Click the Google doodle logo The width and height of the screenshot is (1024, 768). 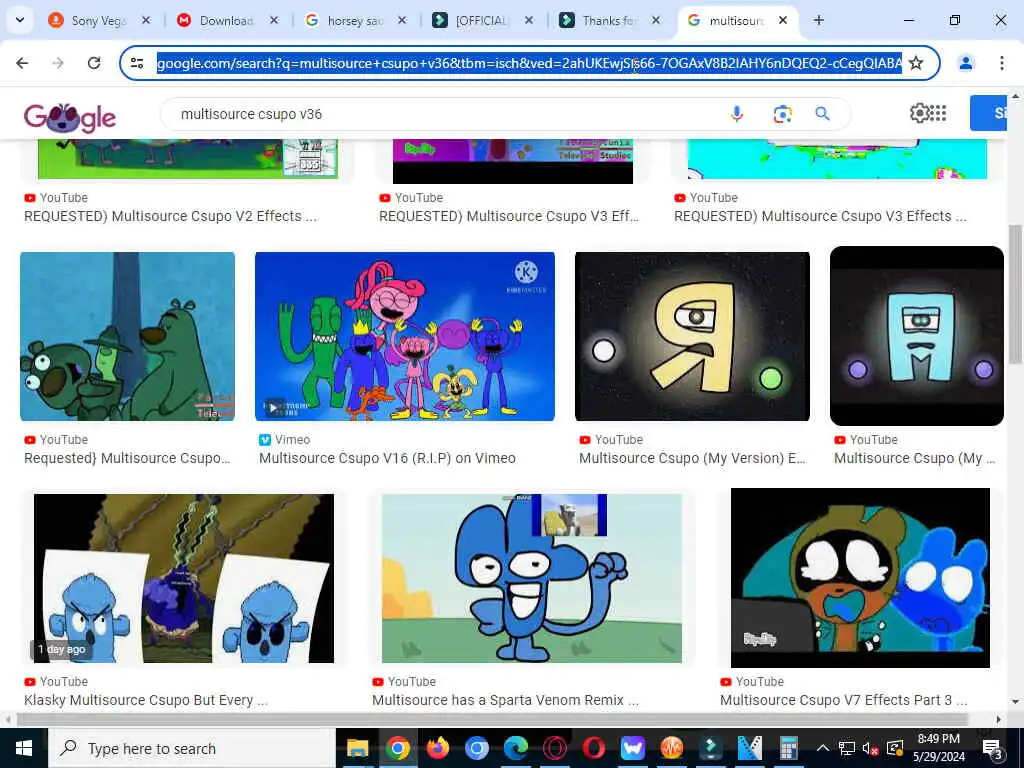[70, 118]
